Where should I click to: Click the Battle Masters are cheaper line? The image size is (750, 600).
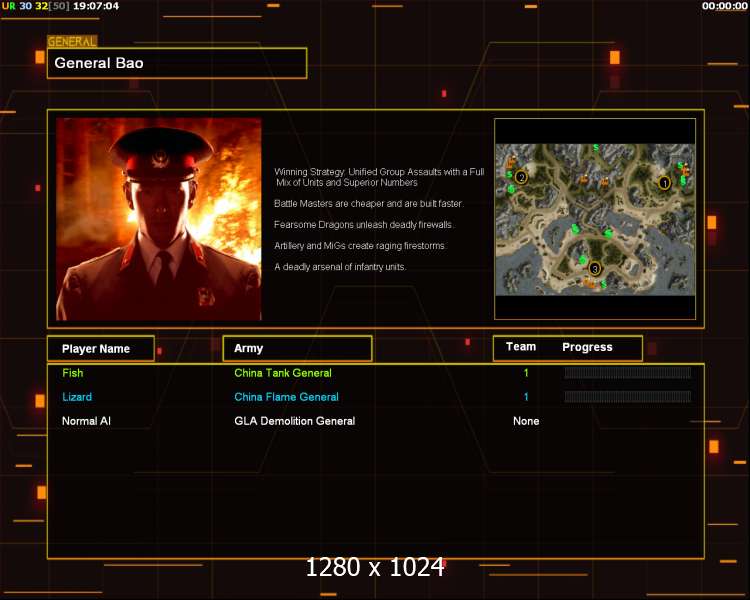(x=369, y=203)
